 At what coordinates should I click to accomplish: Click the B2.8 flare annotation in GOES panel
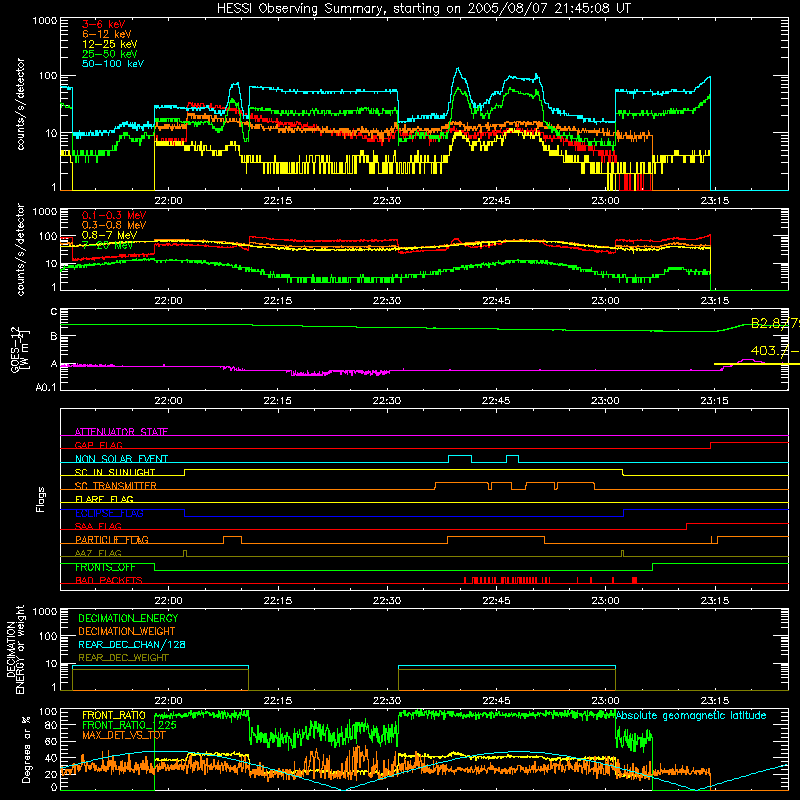775,323
